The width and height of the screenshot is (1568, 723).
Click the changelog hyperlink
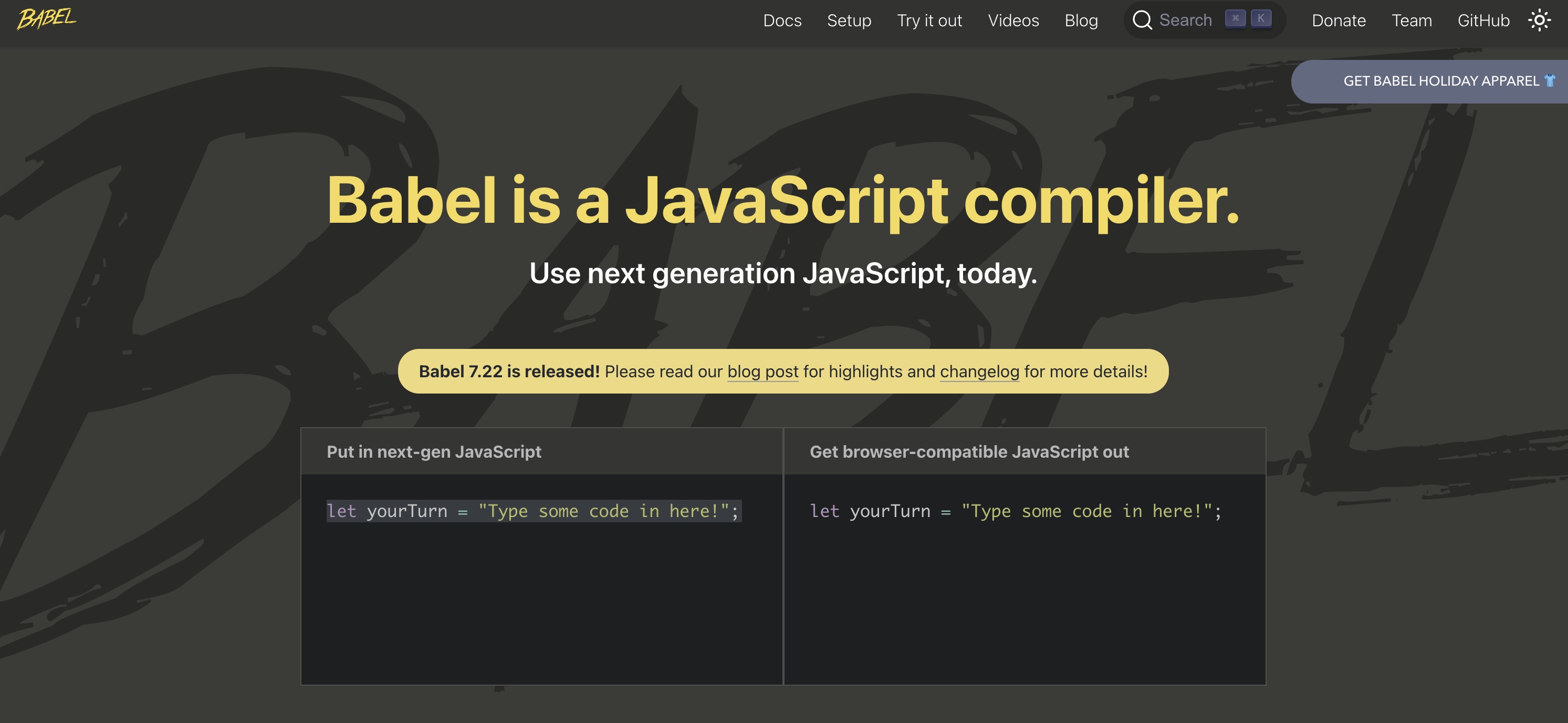tap(979, 371)
